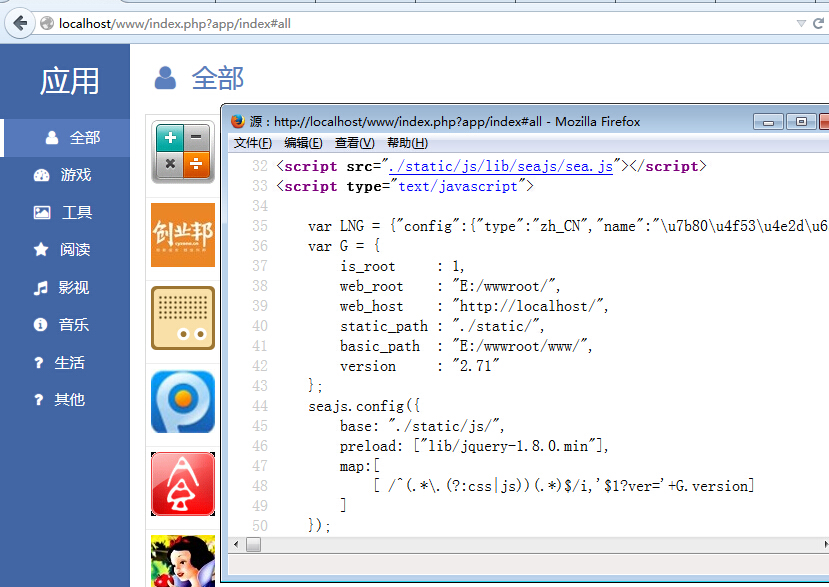Open the 文件(F) menu in source window
This screenshot has height=587, width=829.
point(253,143)
